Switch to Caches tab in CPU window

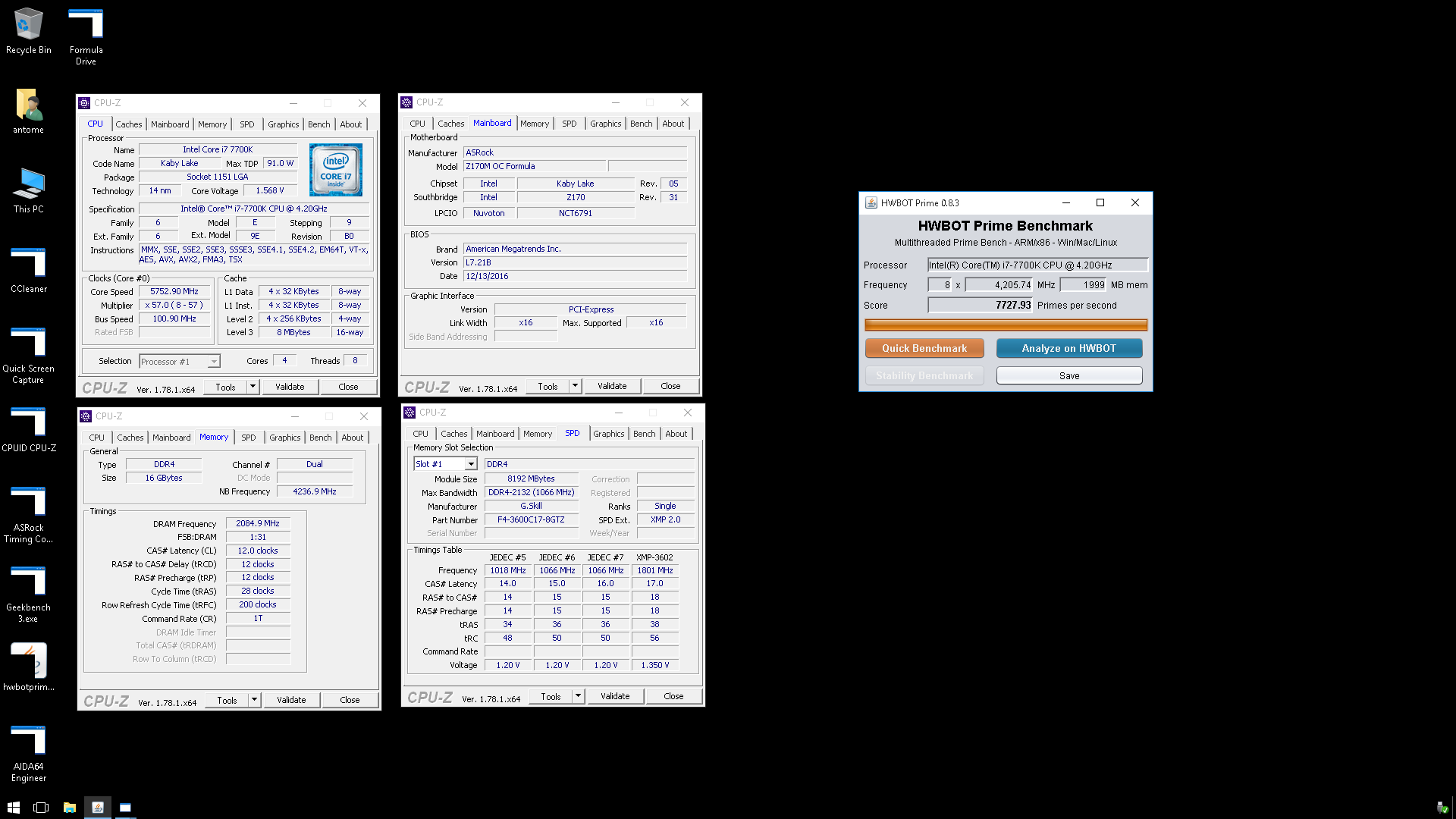pos(129,124)
